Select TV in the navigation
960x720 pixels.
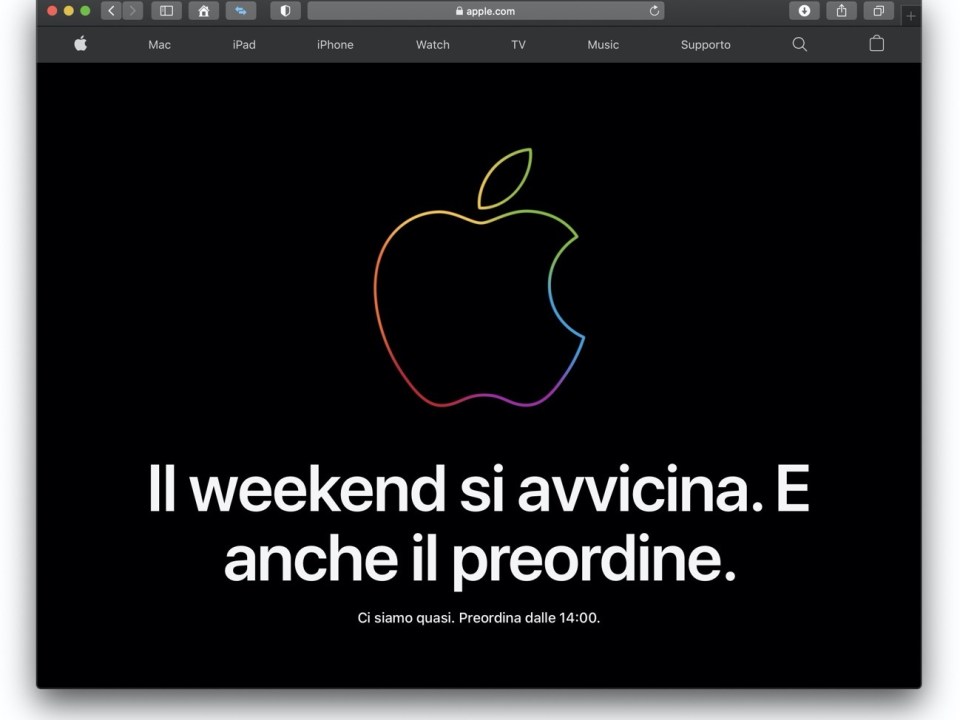[x=519, y=45]
